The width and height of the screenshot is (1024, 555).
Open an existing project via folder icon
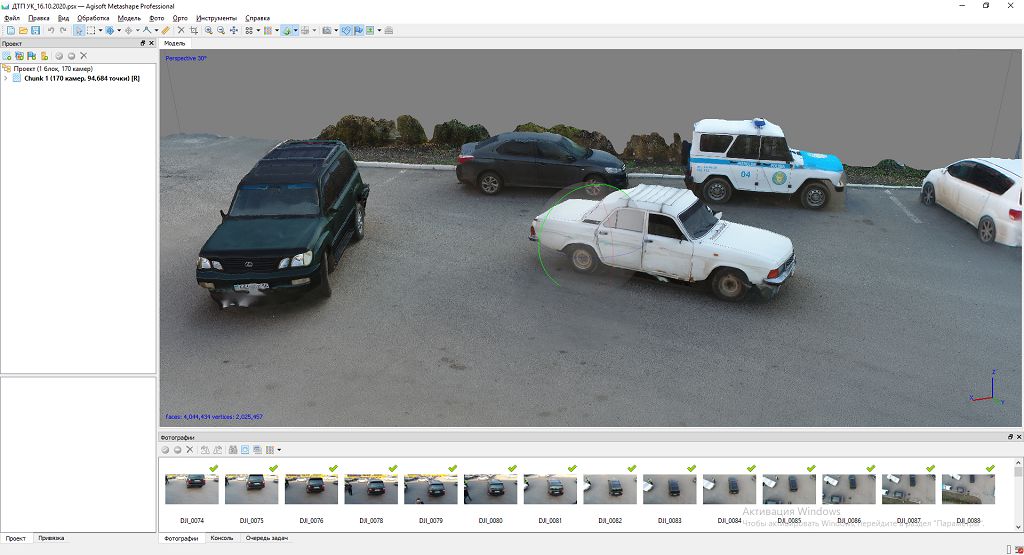22,31
